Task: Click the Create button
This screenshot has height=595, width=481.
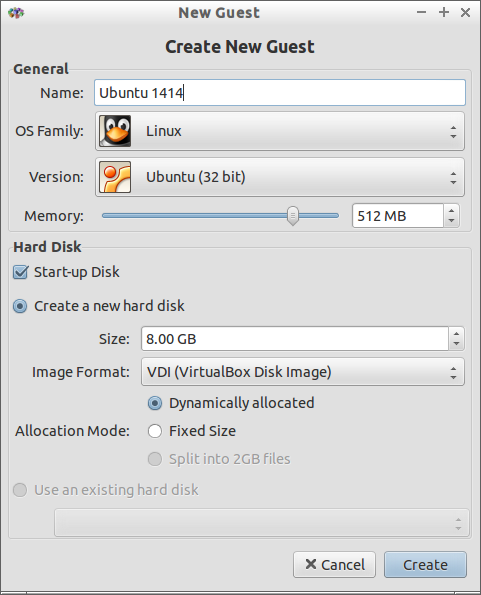Action: [425, 565]
